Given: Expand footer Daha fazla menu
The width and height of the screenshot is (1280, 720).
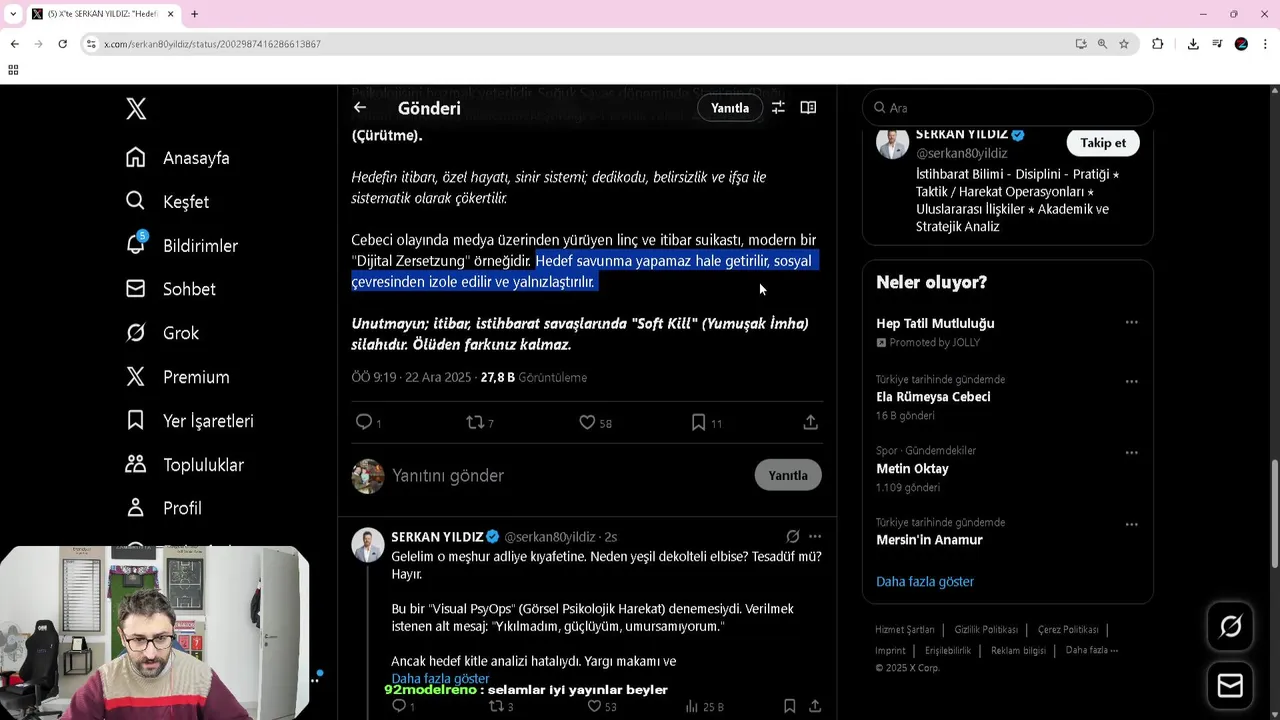Looking at the screenshot, I should [x=1092, y=650].
